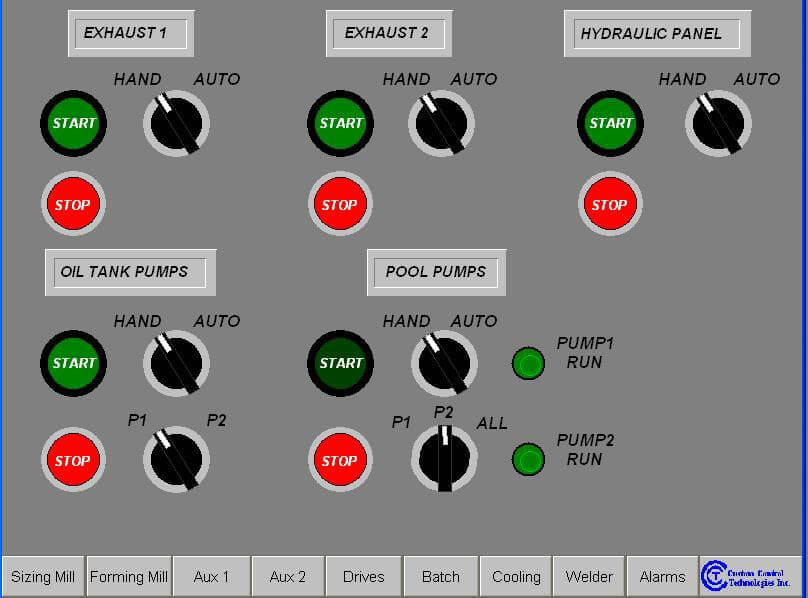
Task: Click the Custom Control Technologies logo
Action: click(x=750, y=576)
